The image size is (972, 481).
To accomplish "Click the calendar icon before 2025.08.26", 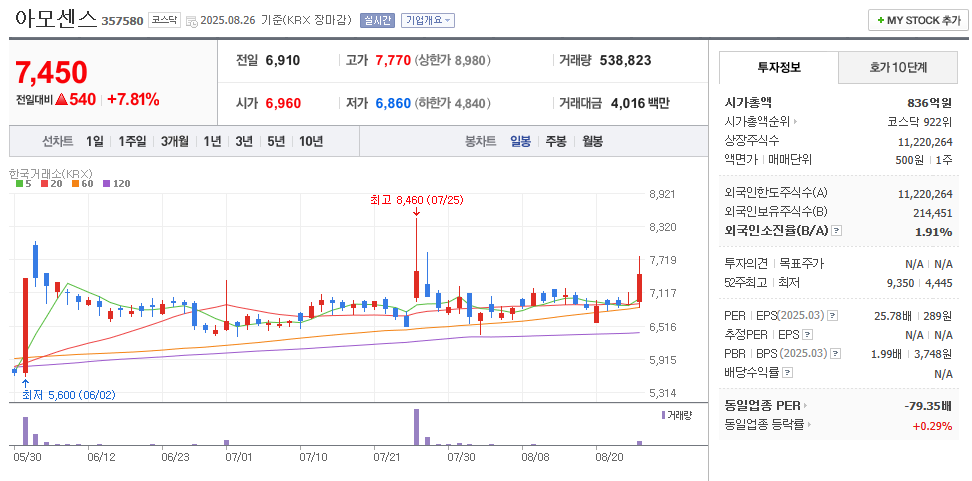I will 191,20.
